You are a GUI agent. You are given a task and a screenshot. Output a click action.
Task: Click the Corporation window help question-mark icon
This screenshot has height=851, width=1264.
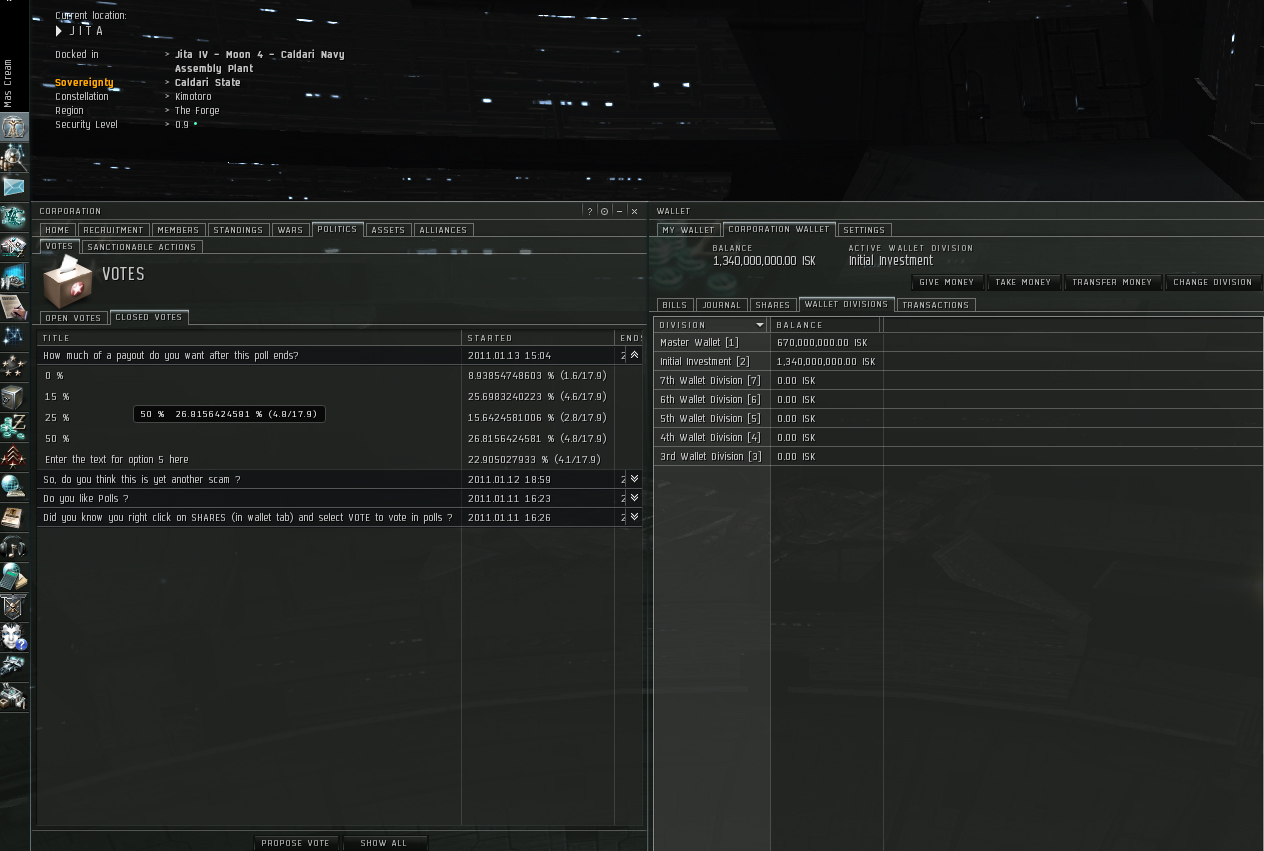coord(590,211)
